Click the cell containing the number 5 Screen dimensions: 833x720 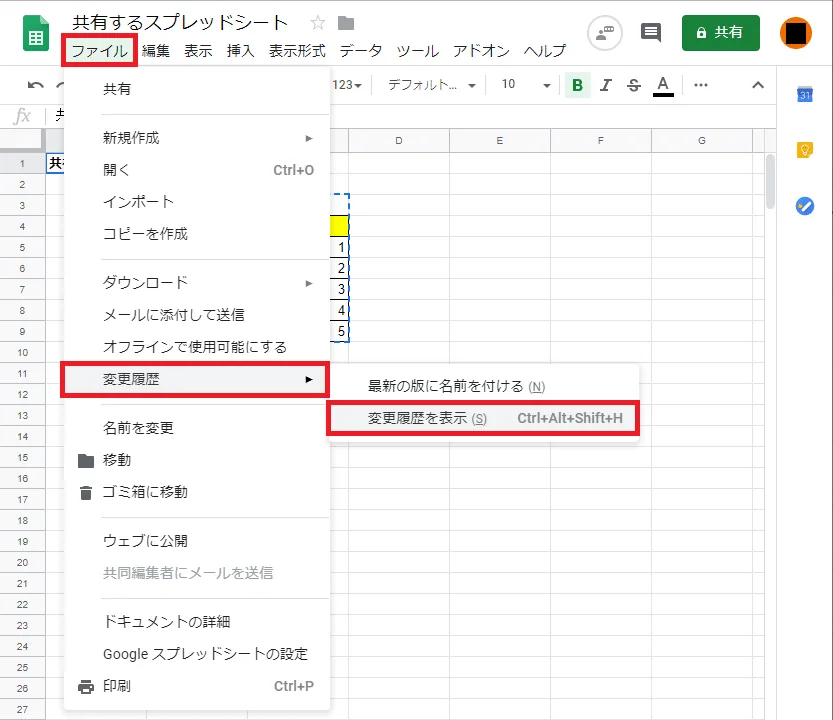(339, 332)
